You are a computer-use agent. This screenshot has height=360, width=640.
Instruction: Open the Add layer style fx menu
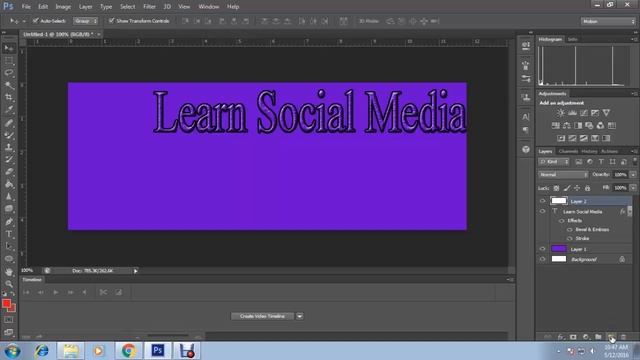(x=561, y=337)
